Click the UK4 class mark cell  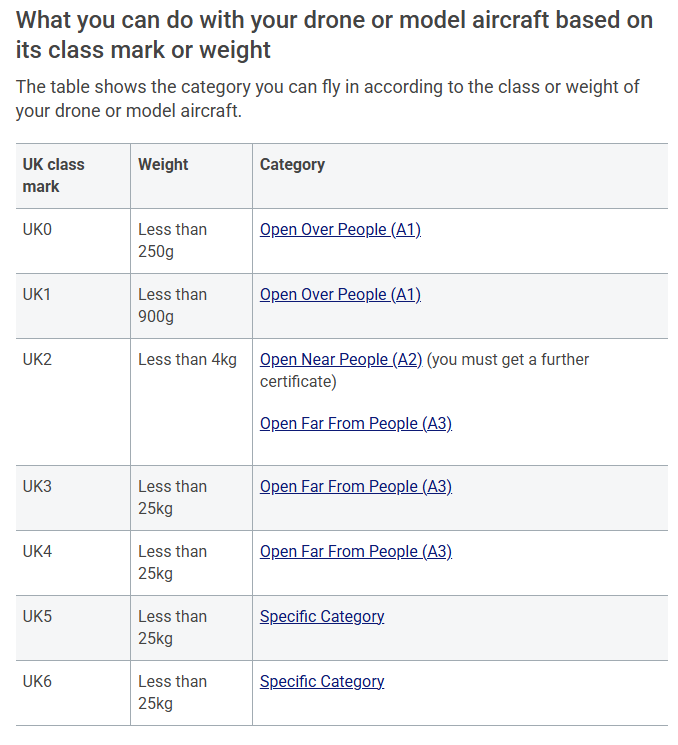[x=37, y=552]
